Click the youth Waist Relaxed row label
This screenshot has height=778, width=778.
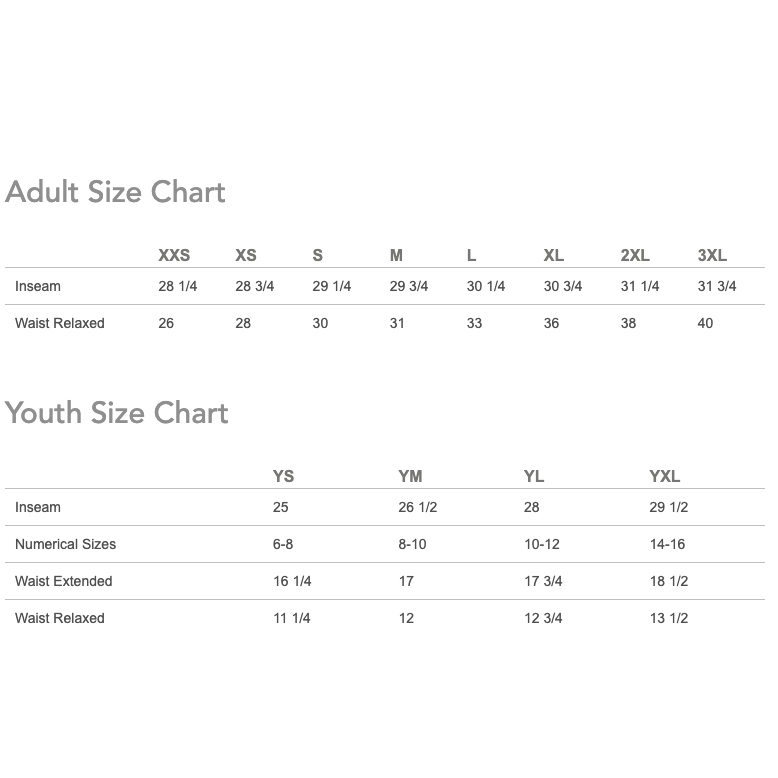[x=60, y=619]
